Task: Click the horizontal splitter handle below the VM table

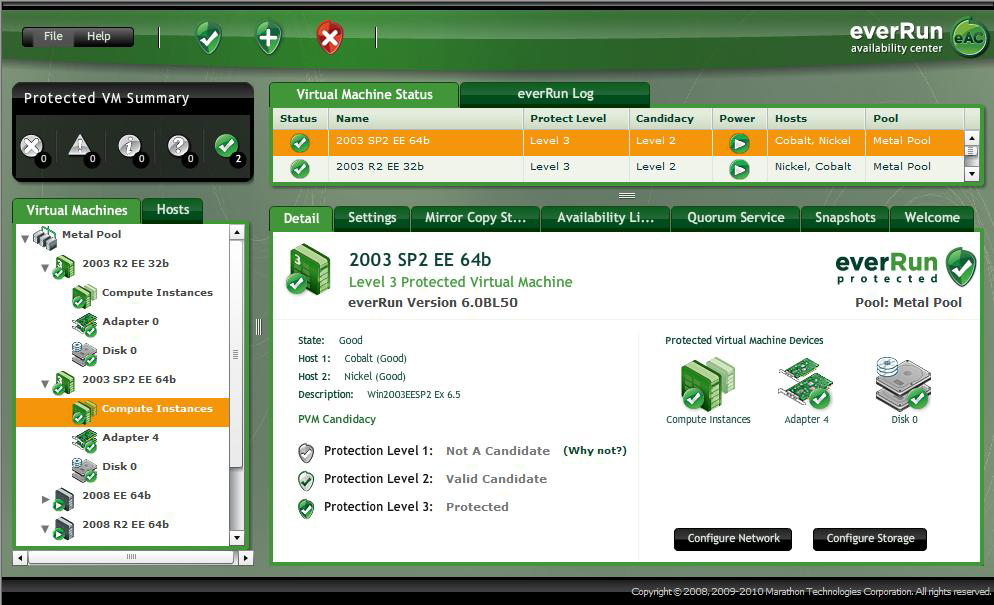Action: 627,195
